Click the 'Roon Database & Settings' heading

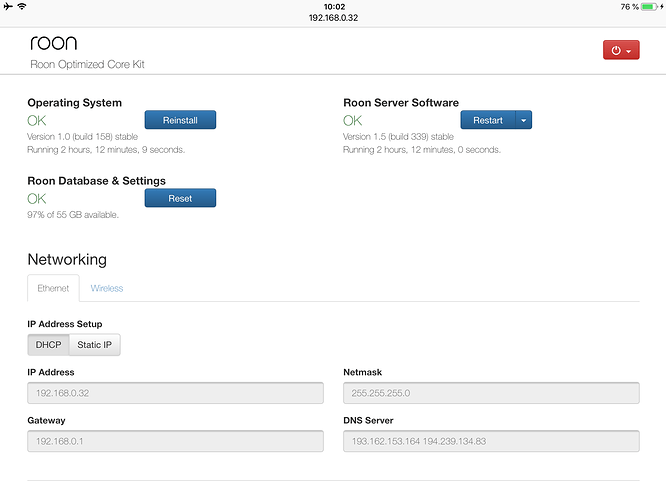pyautogui.click(x=96, y=181)
